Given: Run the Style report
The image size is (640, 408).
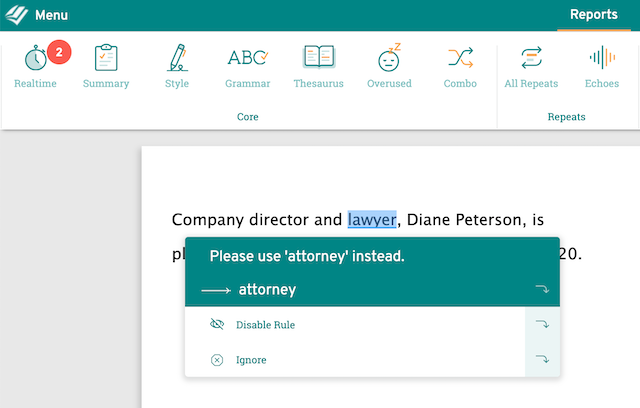Looking at the screenshot, I should [177, 66].
